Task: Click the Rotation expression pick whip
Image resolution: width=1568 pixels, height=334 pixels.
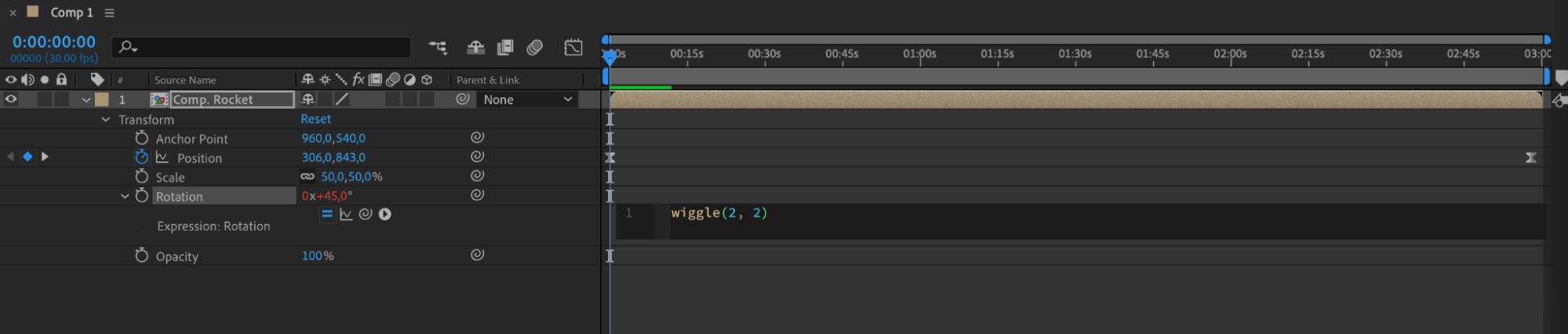Action: pyautogui.click(x=366, y=214)
